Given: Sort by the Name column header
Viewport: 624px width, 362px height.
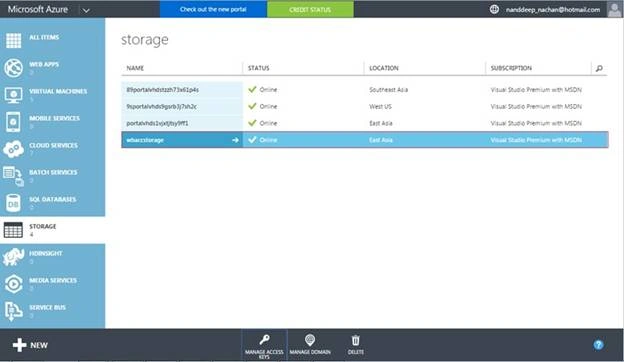Looking at the screenshot, I should coord(135,68).
